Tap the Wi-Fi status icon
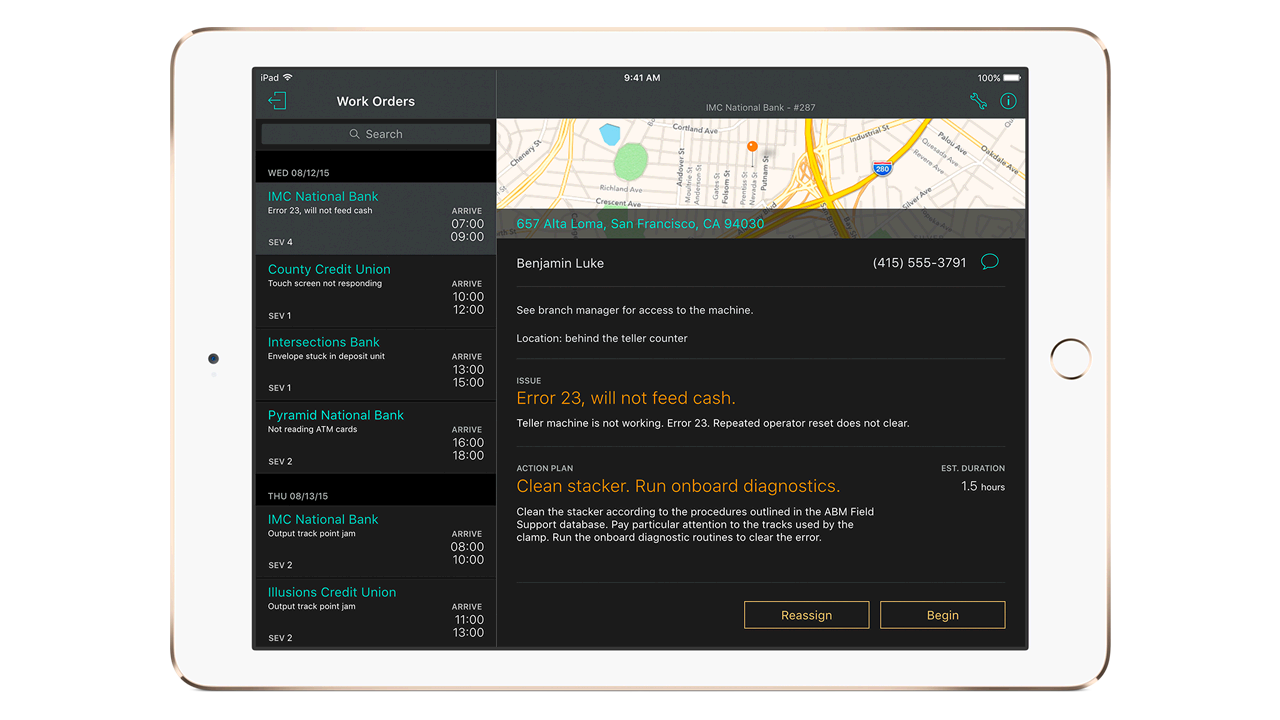The image size is (1280, 720). coord(287,78)
